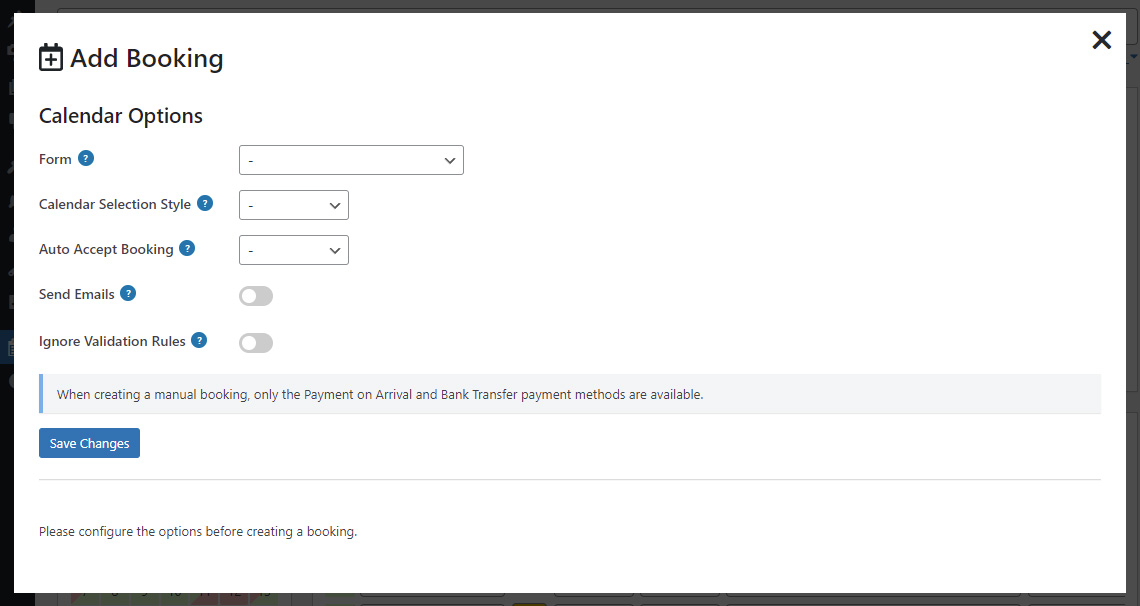1140x606 pixels.
Task: Expand the Calendar Selection Style dropdown
Action: tap(293, 204)
